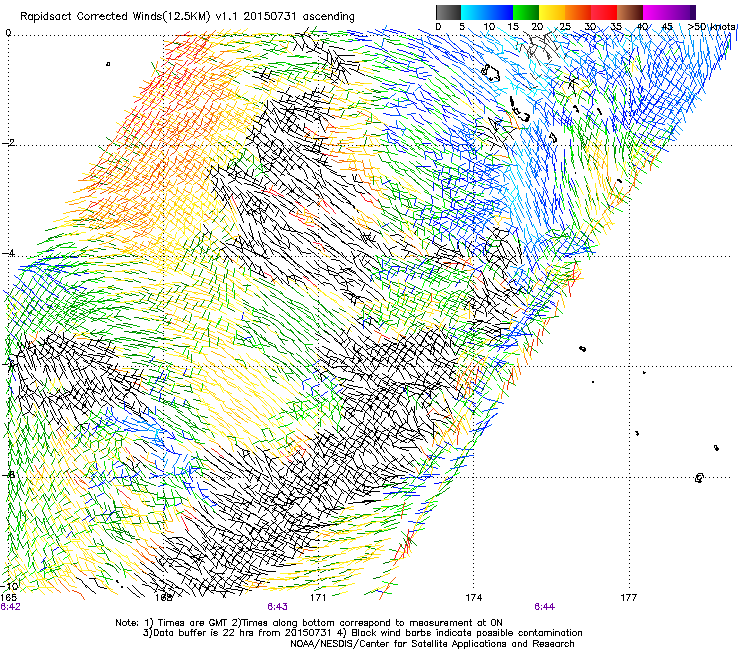740x650 pixels.
Task: Click the cyan 5–10 knots color segment
Action: (x=474, y=12)
